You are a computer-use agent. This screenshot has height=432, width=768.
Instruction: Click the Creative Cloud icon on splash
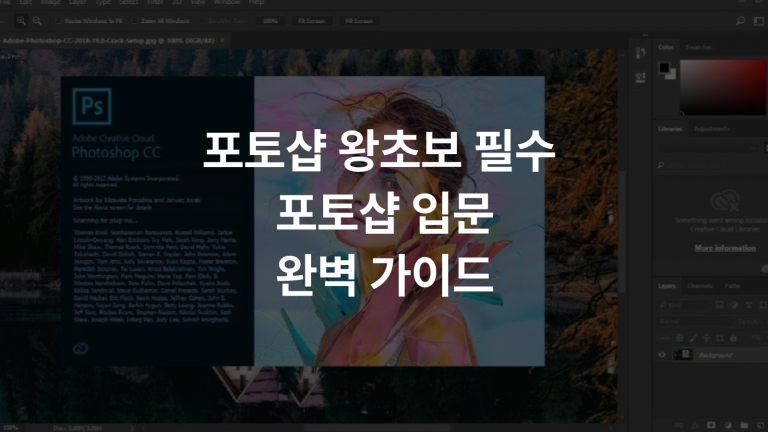pos(80,348)
